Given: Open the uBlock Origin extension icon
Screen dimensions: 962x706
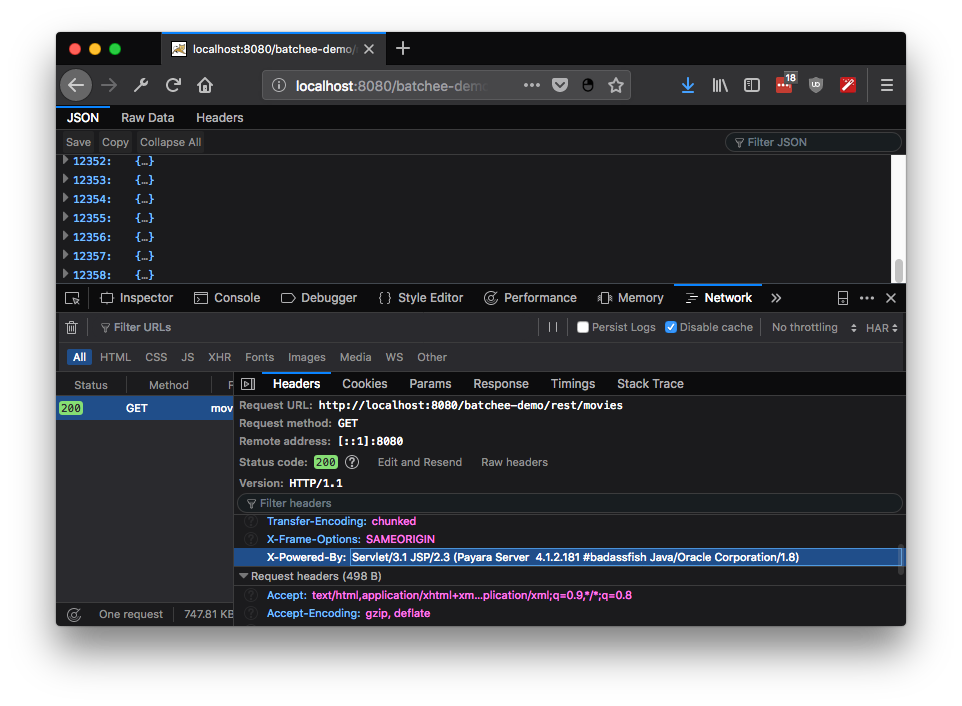Looking at the screenshot, I should click(x=815, y=85).
